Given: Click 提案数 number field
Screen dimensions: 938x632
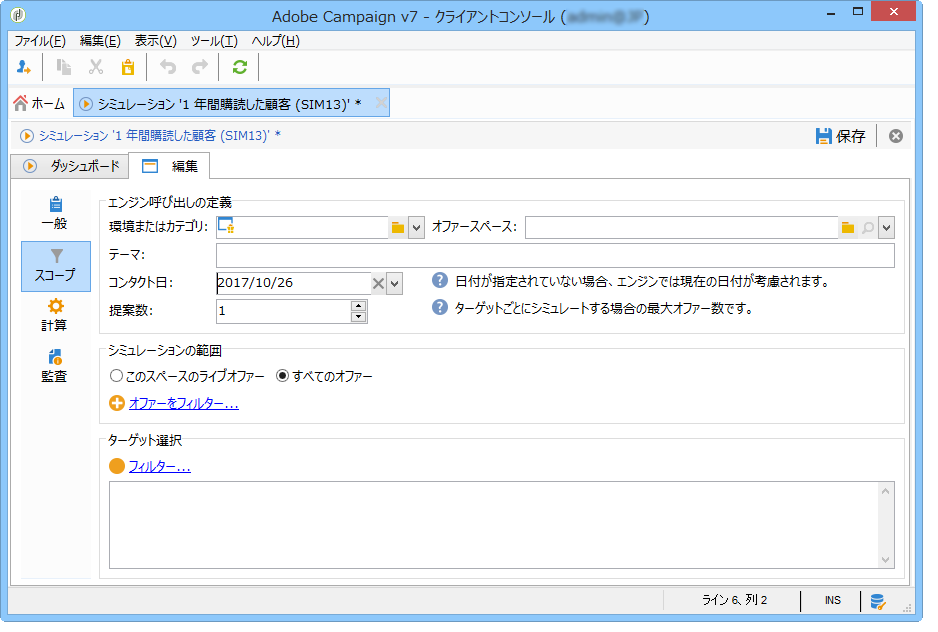Looking at the screenshot, I should [x=284, y=311].
